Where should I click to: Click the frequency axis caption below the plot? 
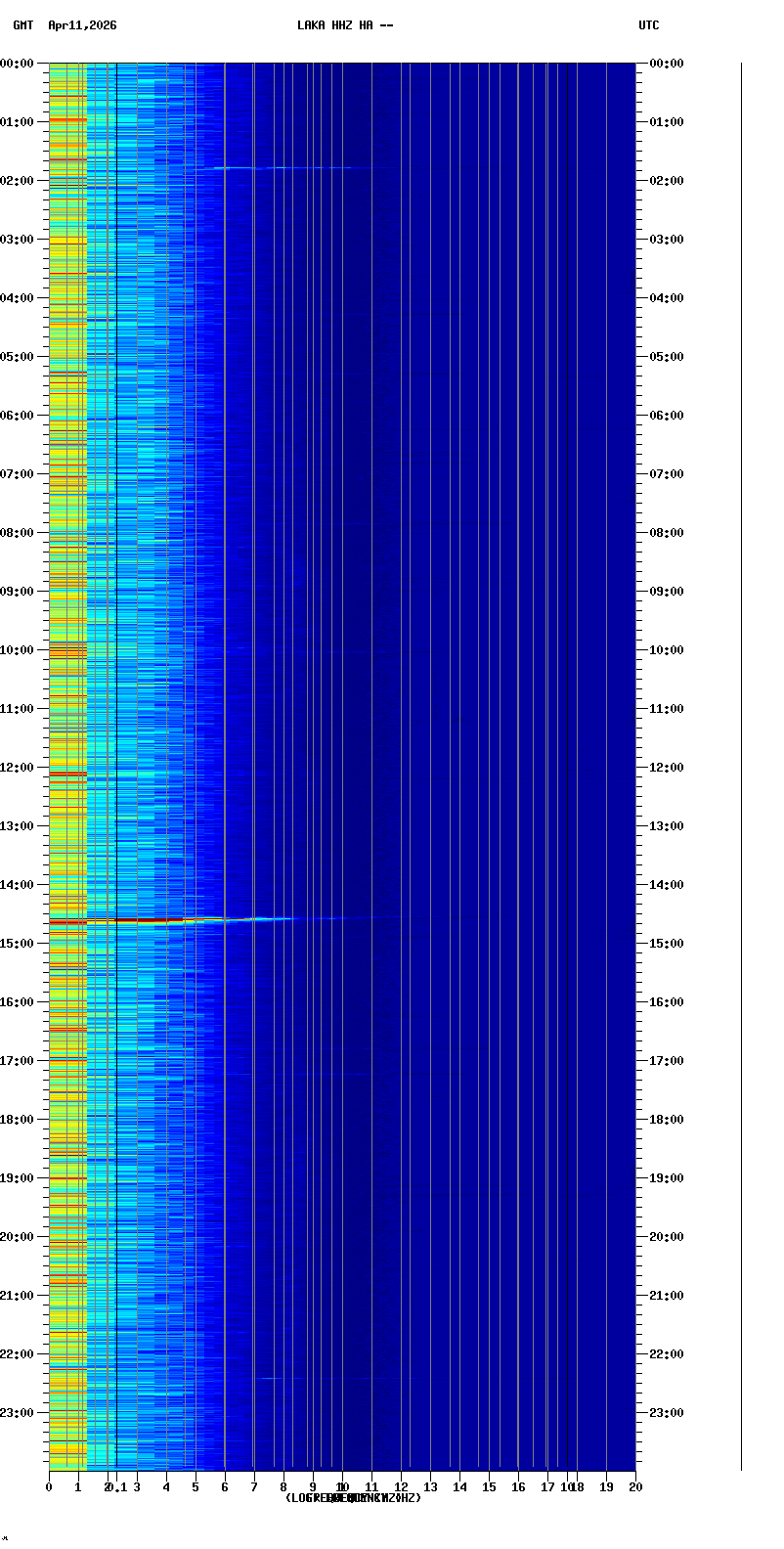click(353, 1498)
